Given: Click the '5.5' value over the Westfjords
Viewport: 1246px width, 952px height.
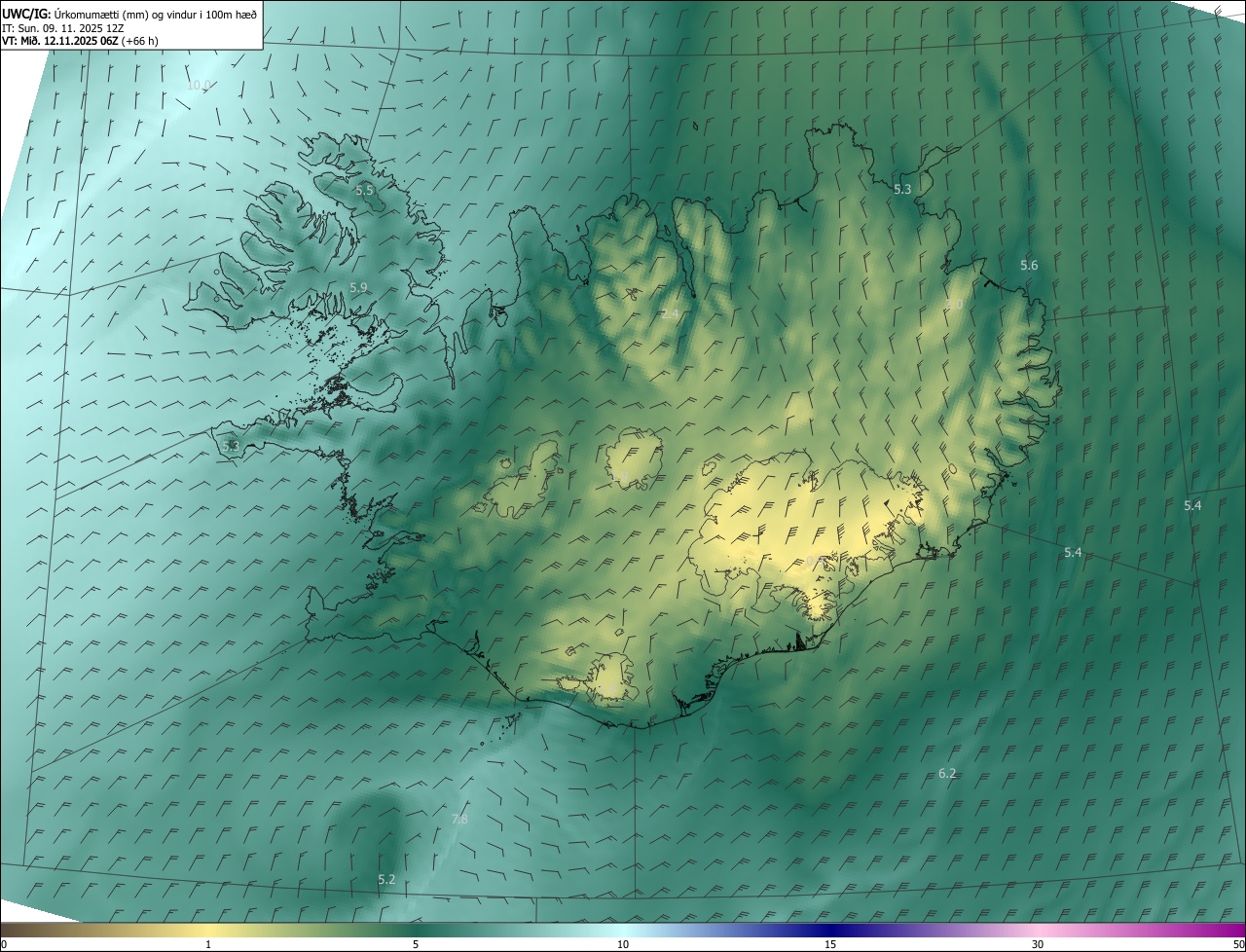Looking at the screenshot, I should pyautogui.click(x=364, y=191).
